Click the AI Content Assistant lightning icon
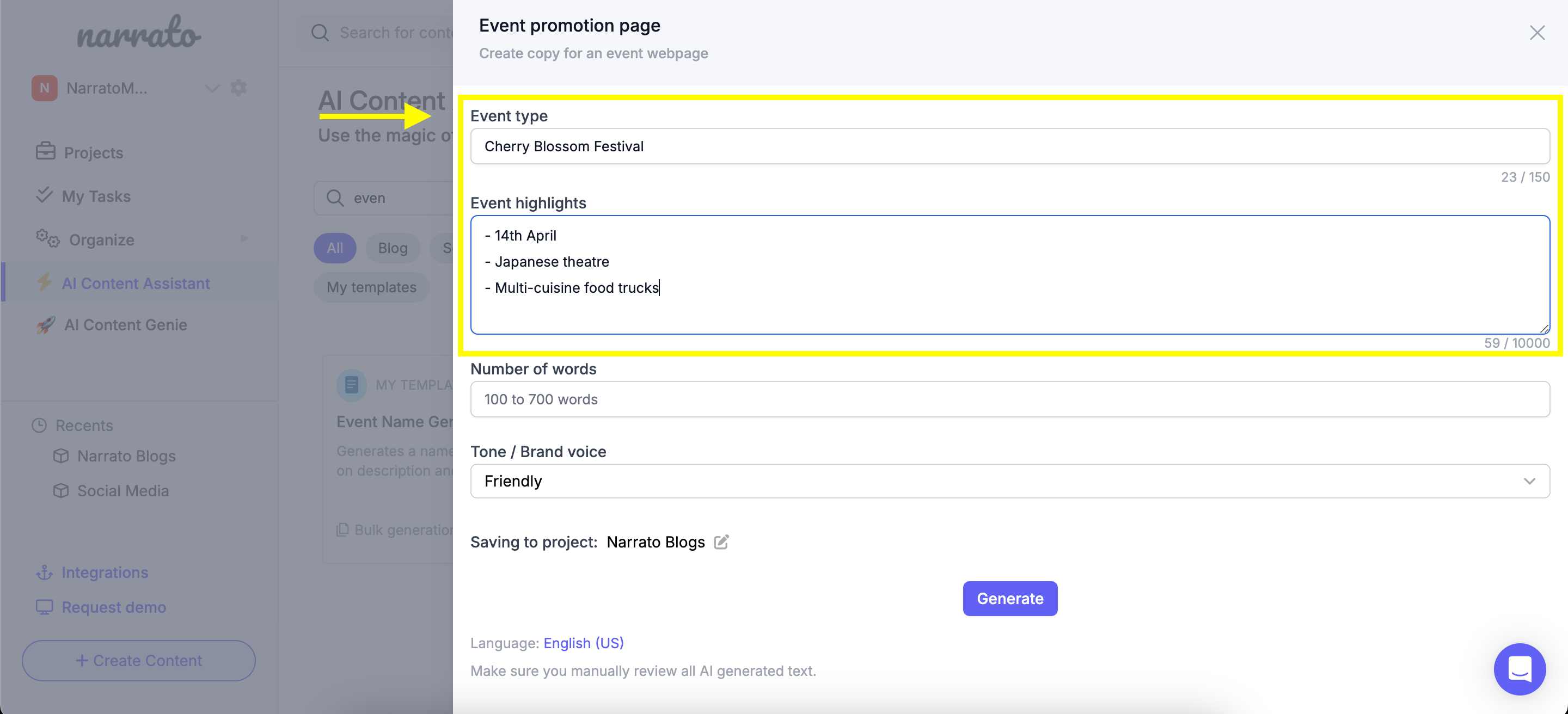Screen dimensions: 1568x714 [x=44, y=282]
